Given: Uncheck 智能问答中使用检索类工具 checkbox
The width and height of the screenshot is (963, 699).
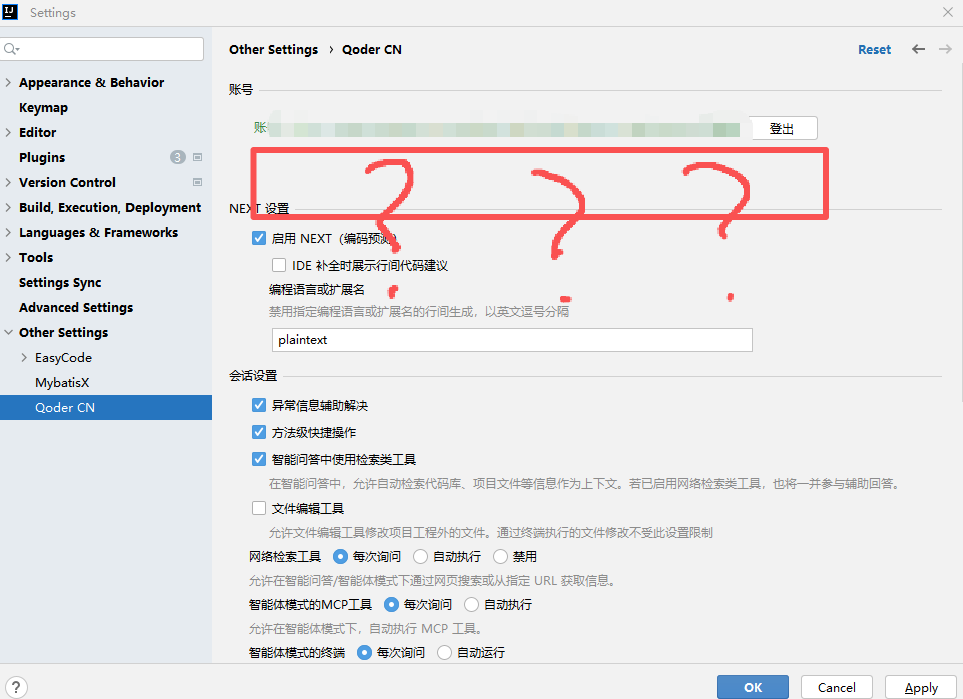Looking at the screenshot, I should (x=259, y=459).
